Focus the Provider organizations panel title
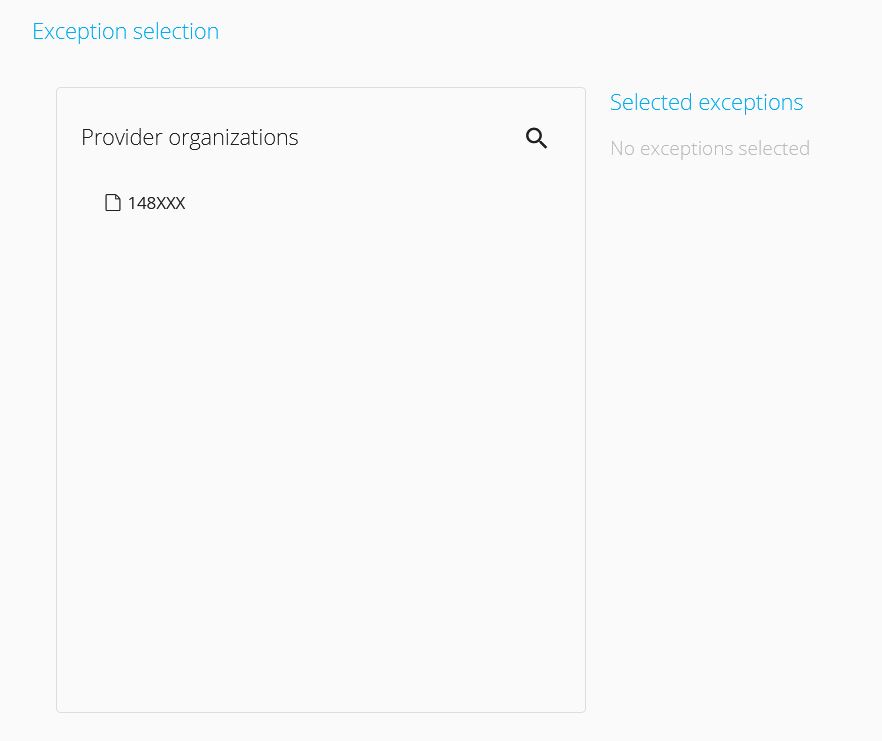Screen dimensions: 882x741 190,138
